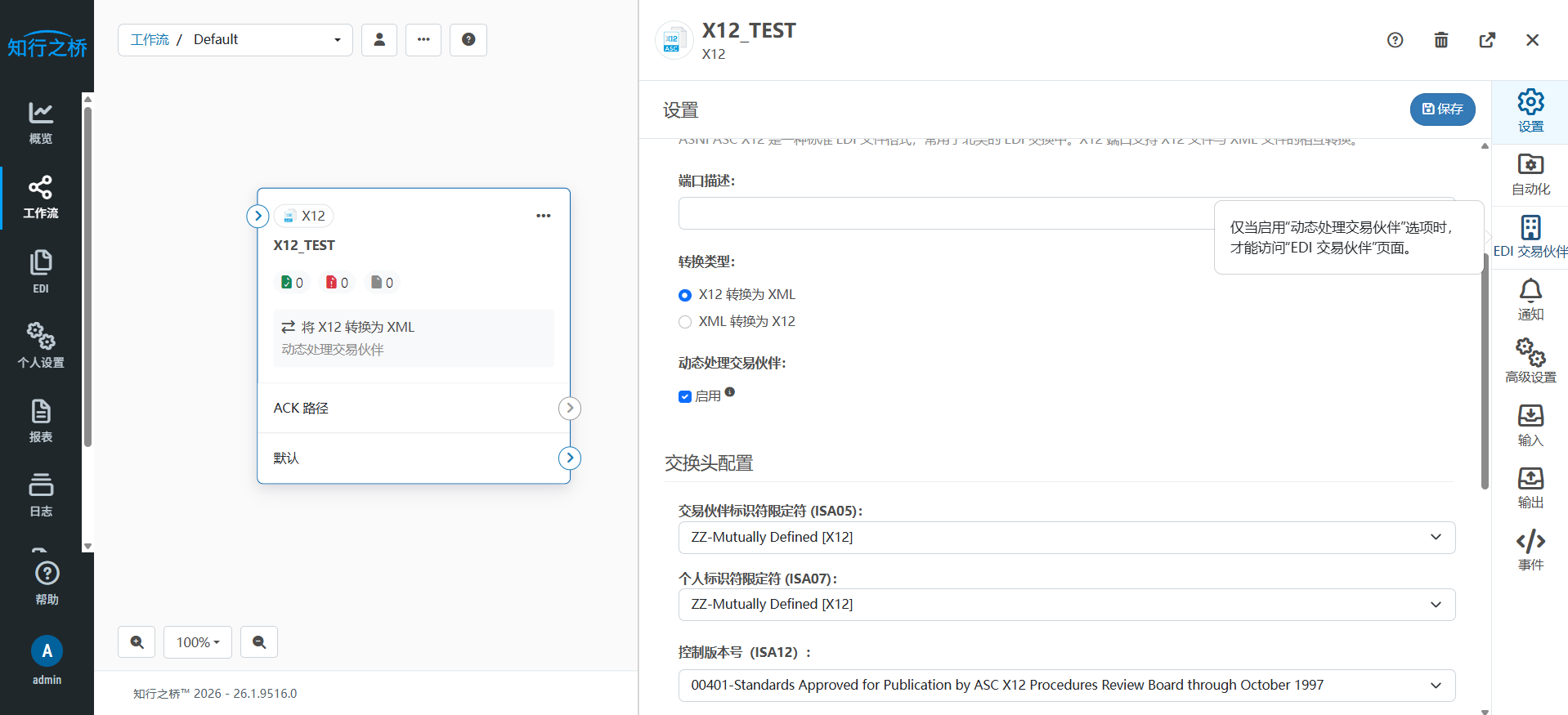1568x715 pixels.
Task: Click the 工作流 breadcrumb link
Action: pos(150,40)
